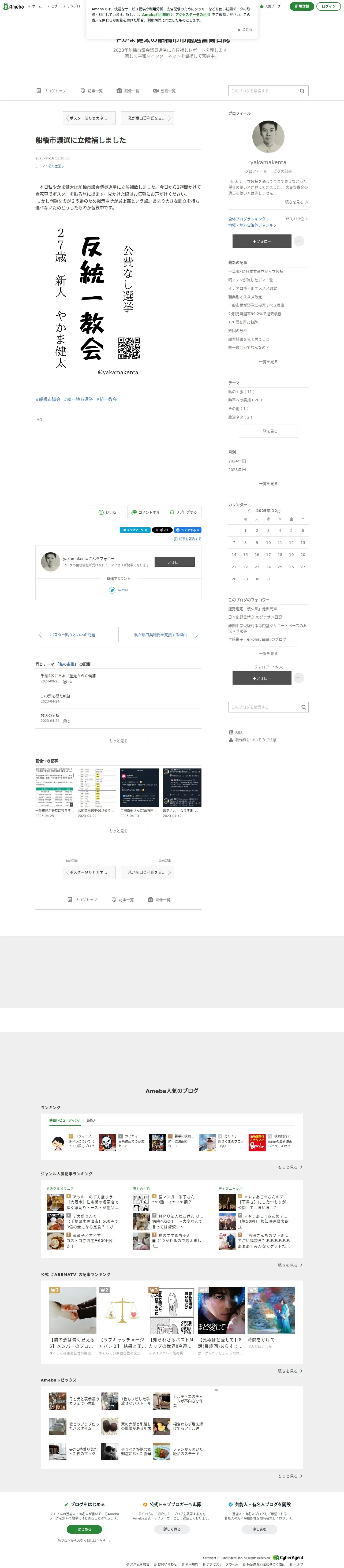Open the 私の主張 theme link under date
The height and width of the screenshot is (1568, 344).
(55, 166)
